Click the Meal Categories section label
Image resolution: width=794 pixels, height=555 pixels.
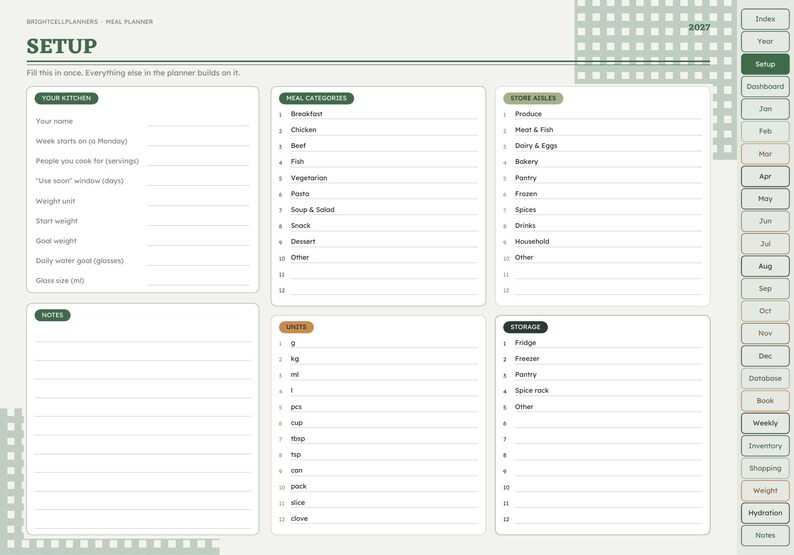pyautogui.click(x=316, y=98)
